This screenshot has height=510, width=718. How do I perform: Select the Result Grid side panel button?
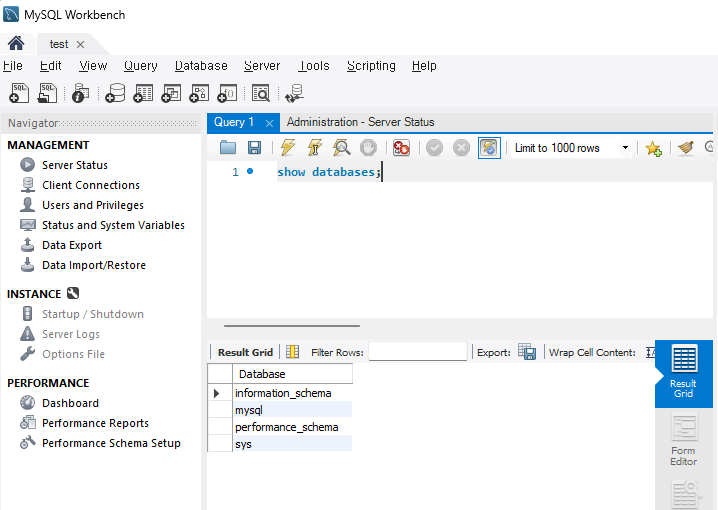[684, 373]
